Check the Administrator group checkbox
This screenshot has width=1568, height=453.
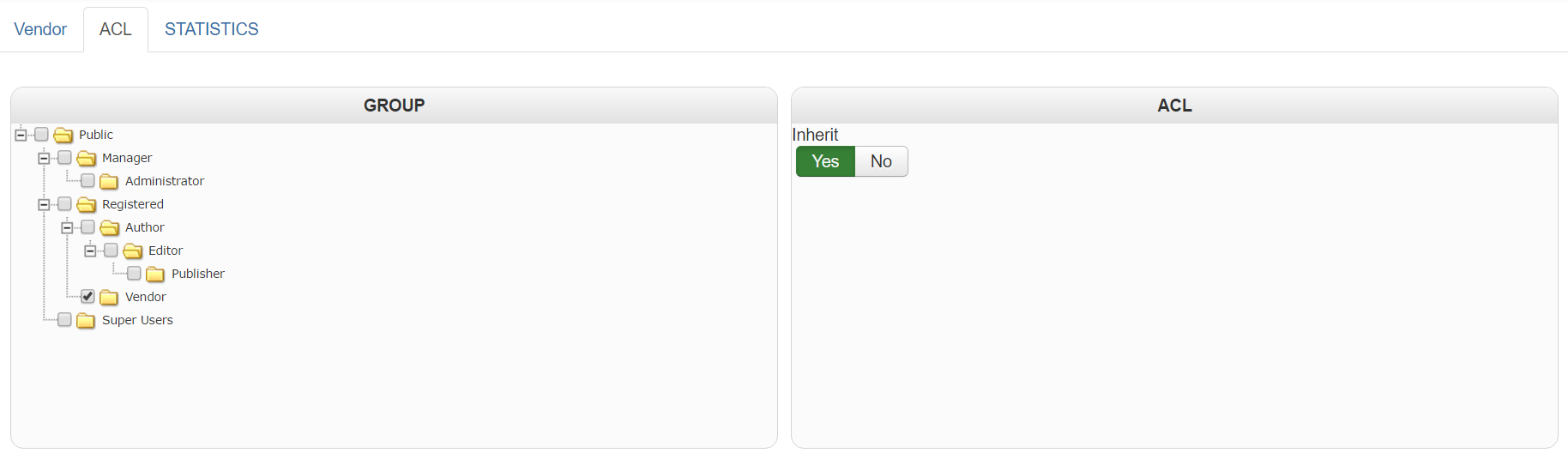[87, 181]
